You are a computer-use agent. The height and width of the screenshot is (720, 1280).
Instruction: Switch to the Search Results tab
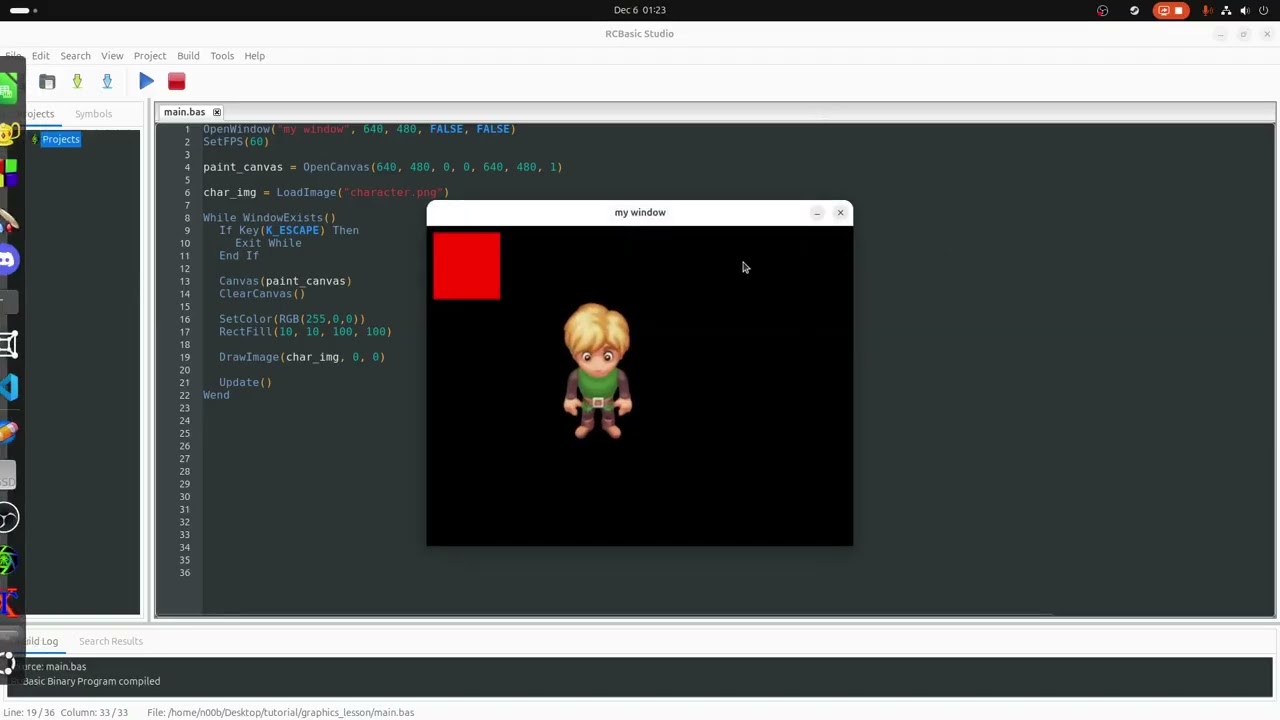tap(111, 641)
